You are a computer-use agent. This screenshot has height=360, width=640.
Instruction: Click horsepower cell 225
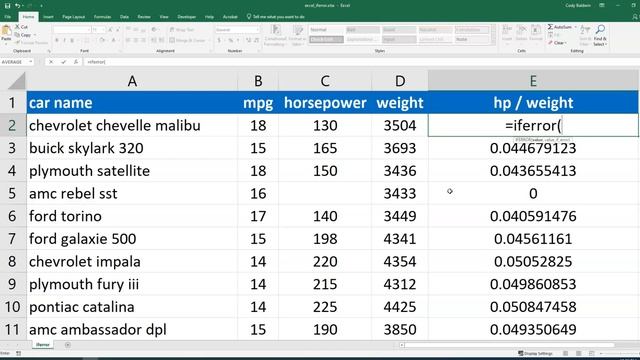pos(325,307)
